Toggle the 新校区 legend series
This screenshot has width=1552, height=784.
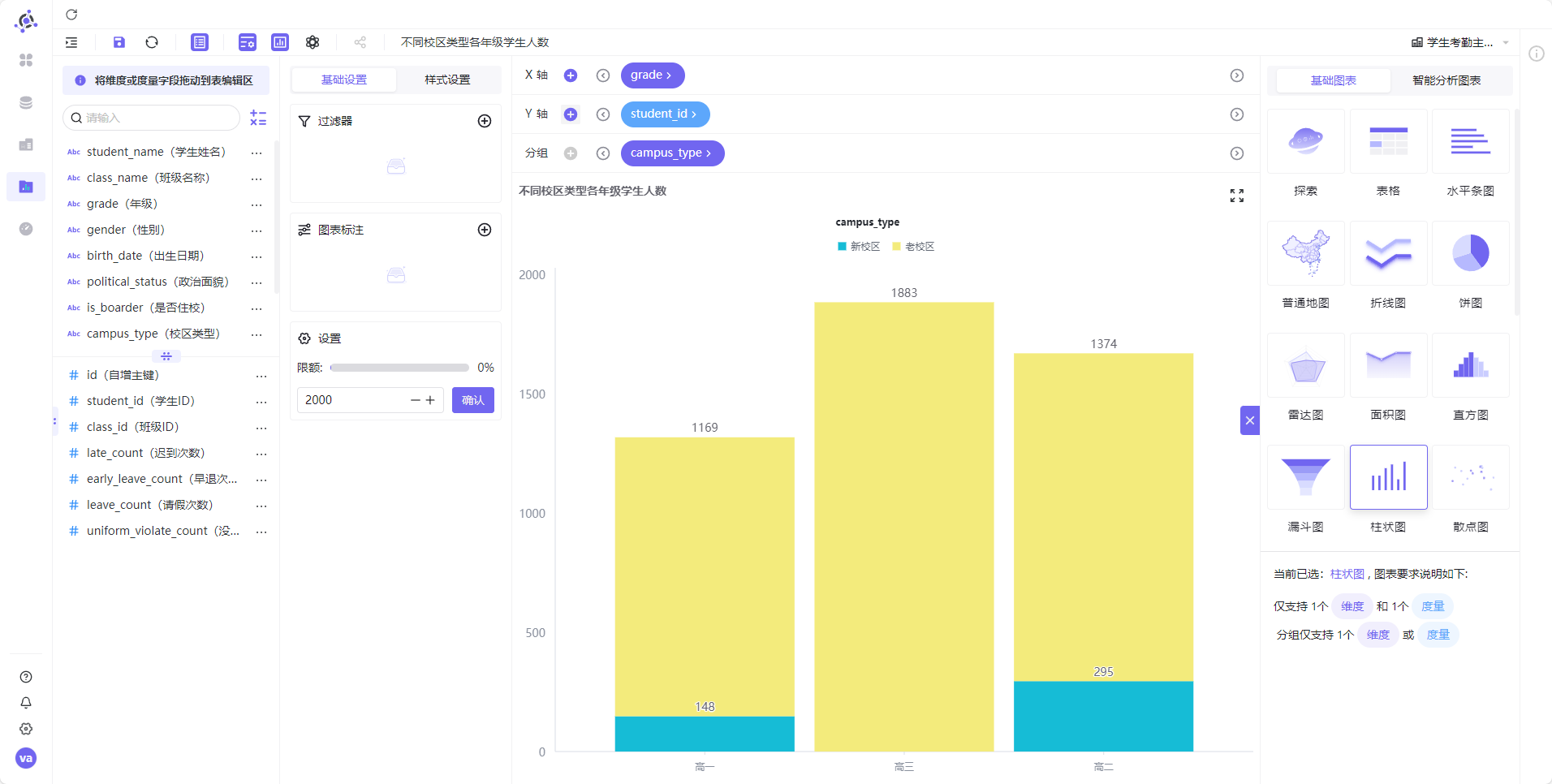coord(859,247)
